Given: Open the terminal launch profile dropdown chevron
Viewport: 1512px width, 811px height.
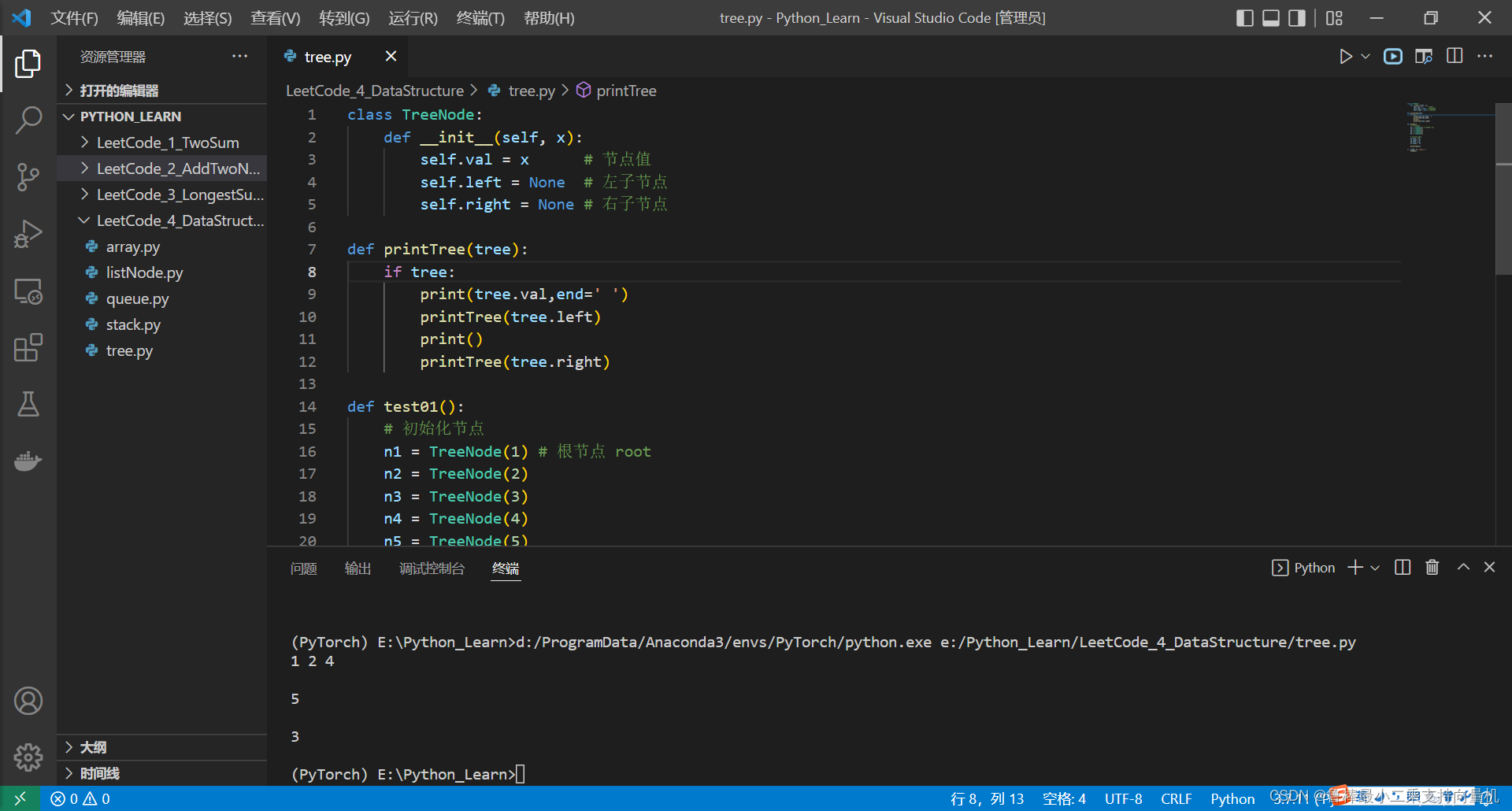Looking at the screenshot, I should 1375,568.
